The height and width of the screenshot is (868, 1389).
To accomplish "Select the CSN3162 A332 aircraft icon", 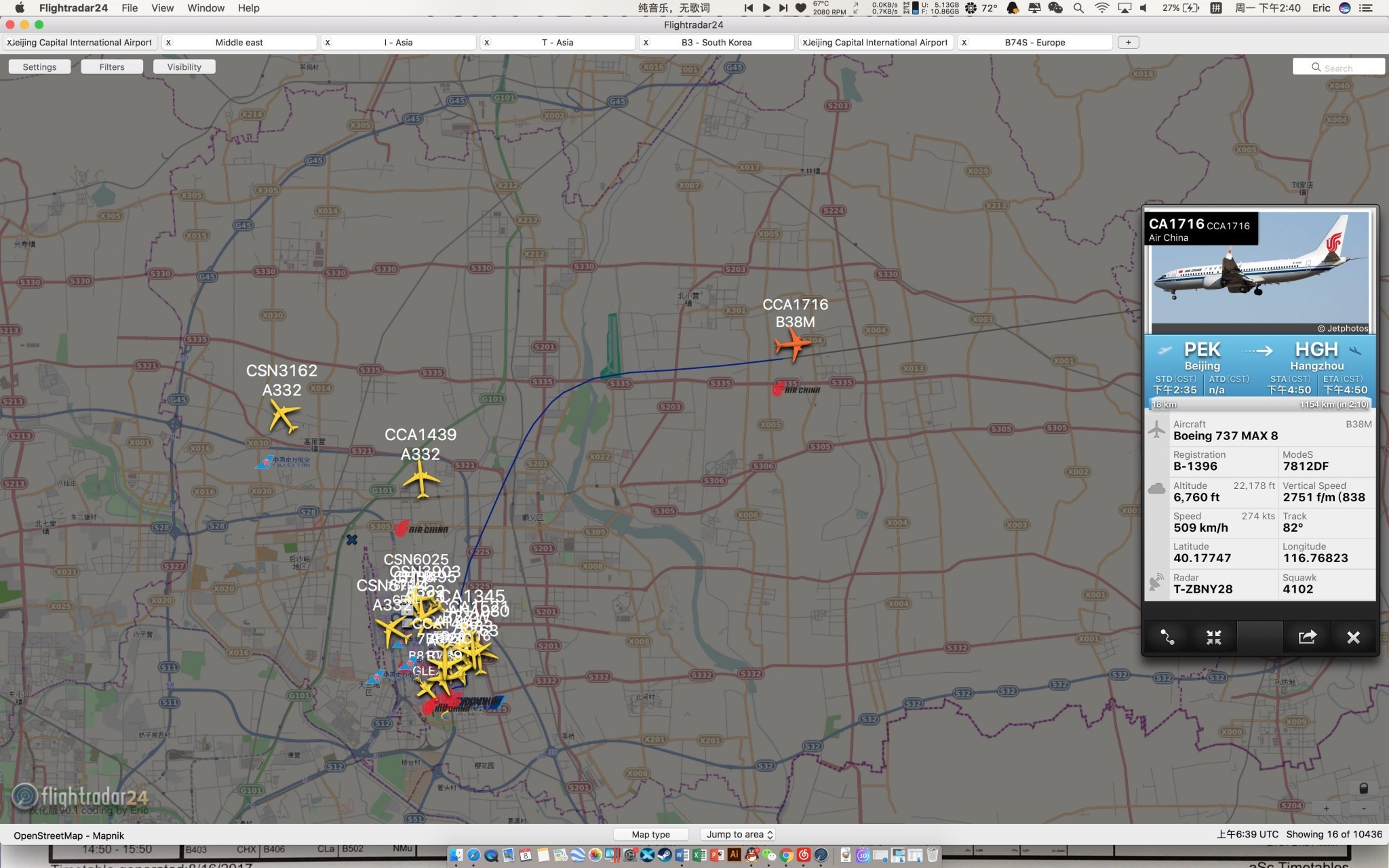I will click(x=283, y=416).
